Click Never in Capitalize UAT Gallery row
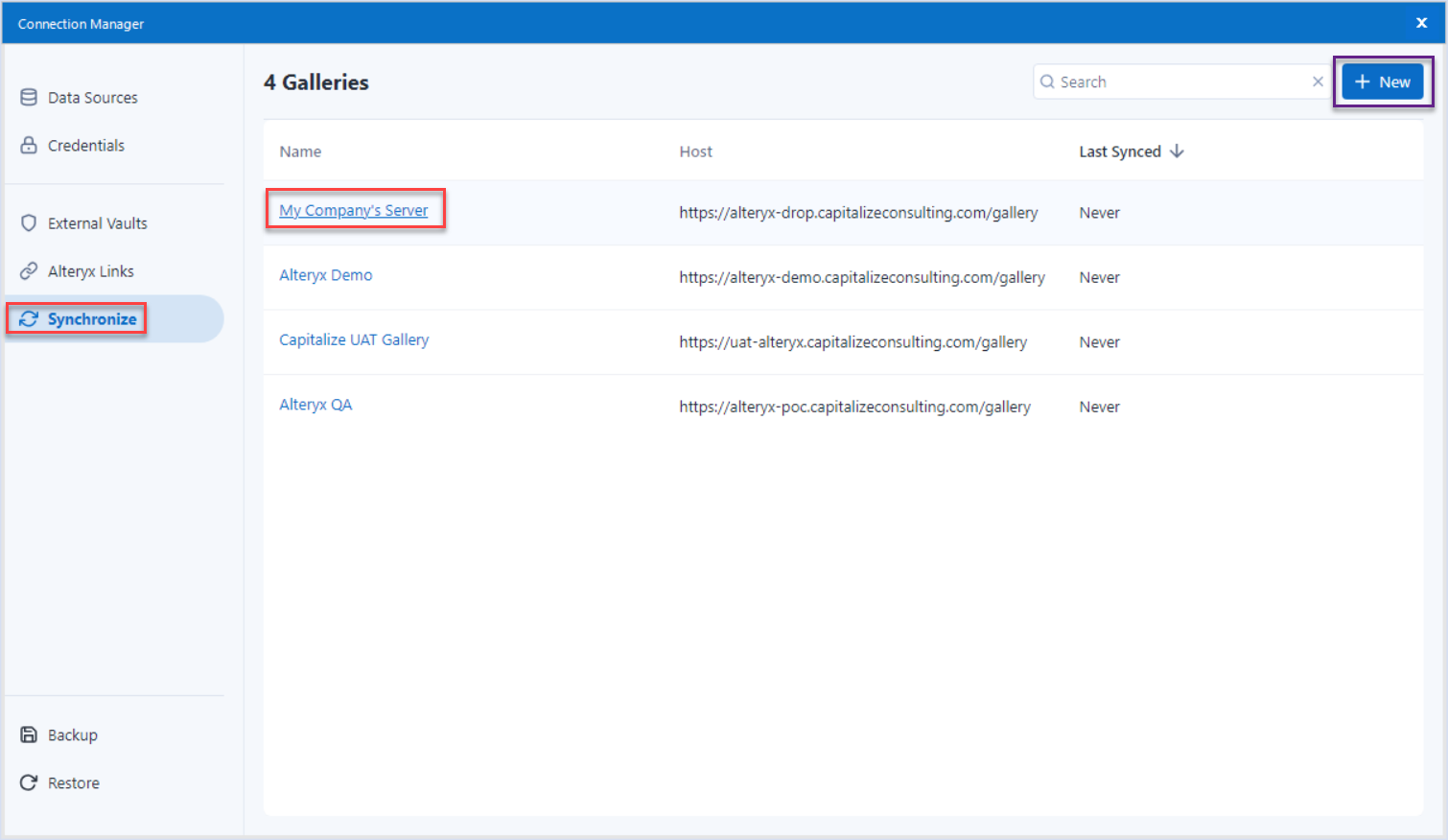This screenshot has width=1448, height=840. (1099, 342)
